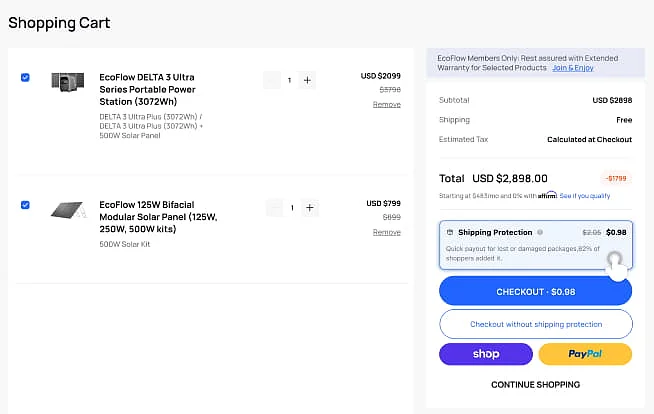Click the USD $799 price
The width and height of the screenshot is (654, 414).
(x=383, y=203)
